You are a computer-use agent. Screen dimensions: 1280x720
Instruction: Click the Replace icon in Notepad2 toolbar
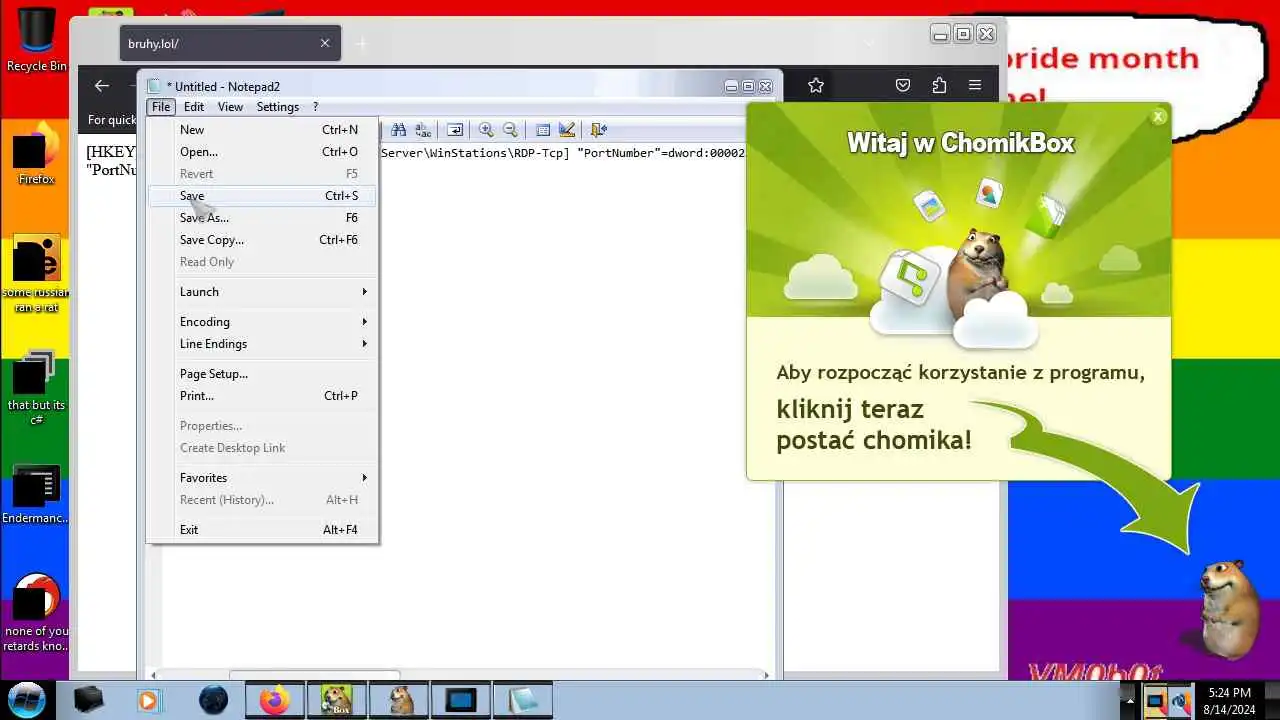pos(423,130)
